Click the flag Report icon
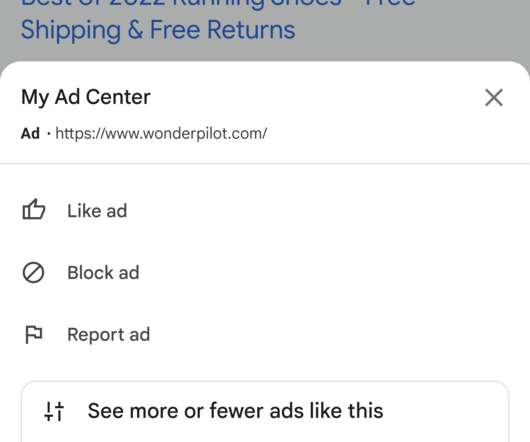 [33, 335]
